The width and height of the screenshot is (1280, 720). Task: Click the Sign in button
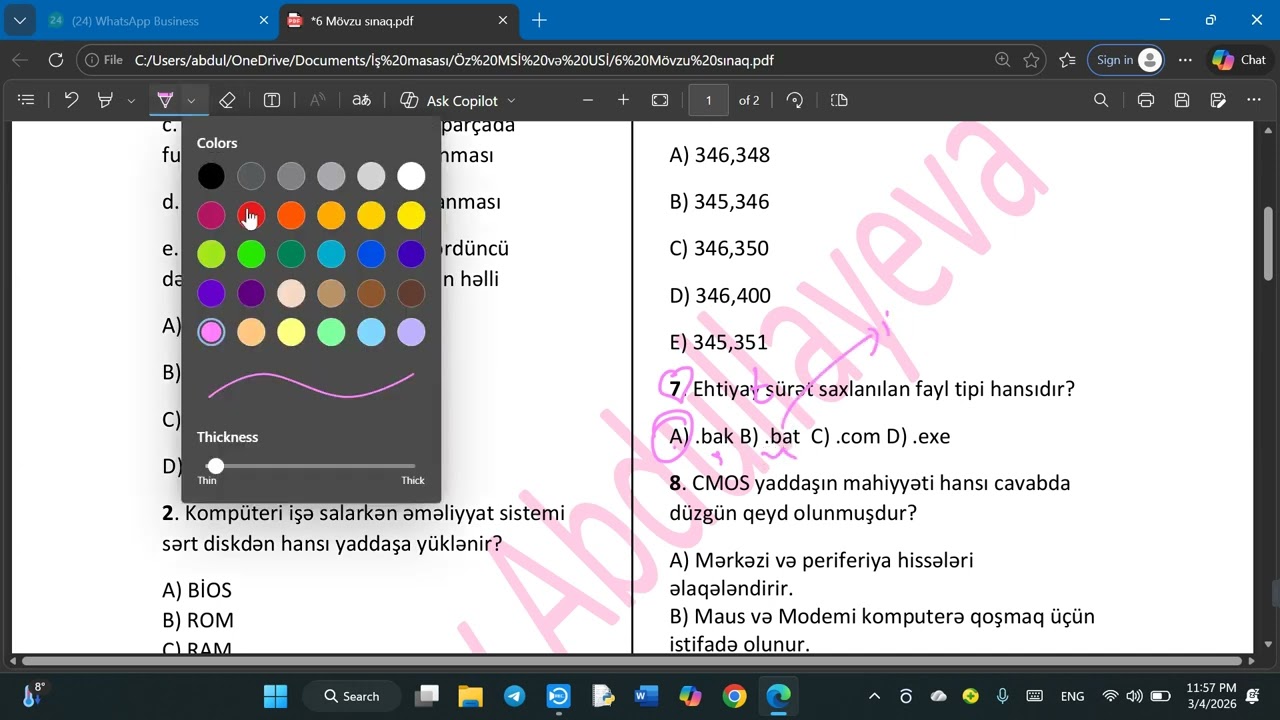point(1126,60)
